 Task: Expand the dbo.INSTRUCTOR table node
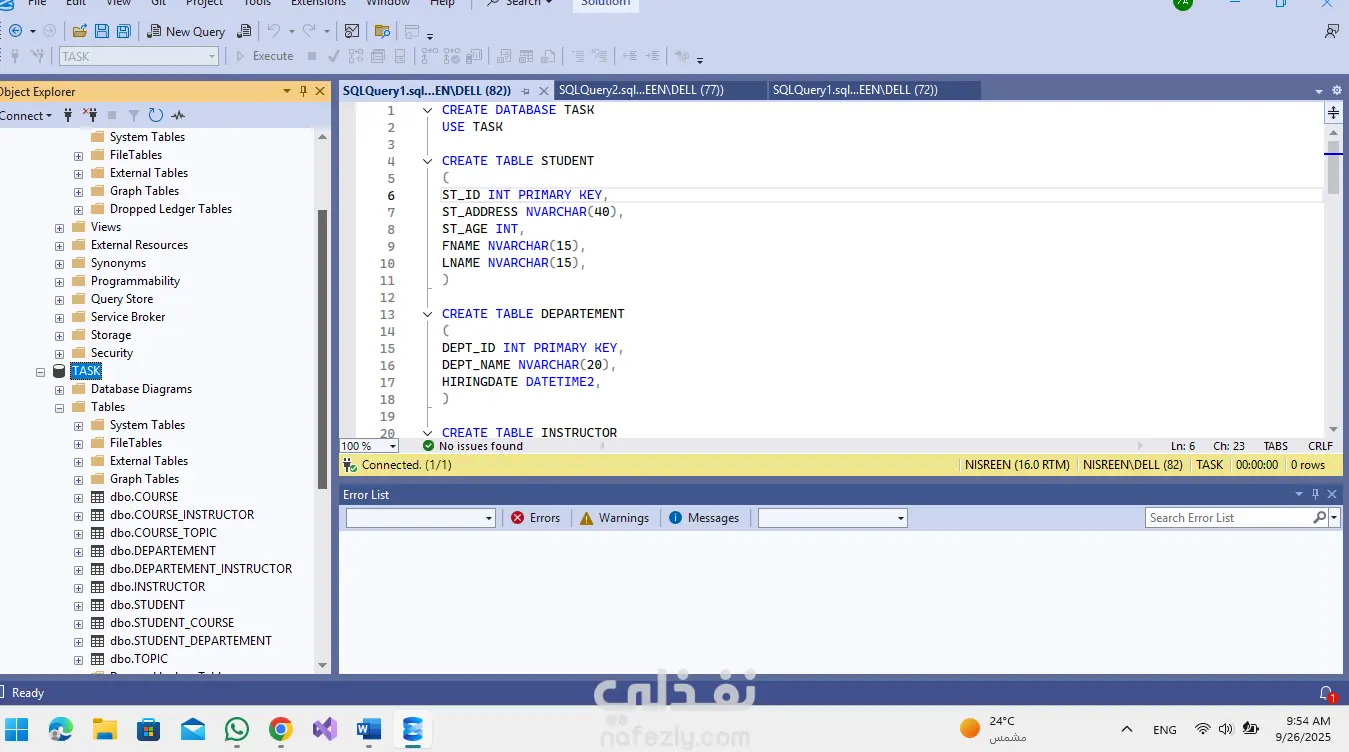pos(79,587)
